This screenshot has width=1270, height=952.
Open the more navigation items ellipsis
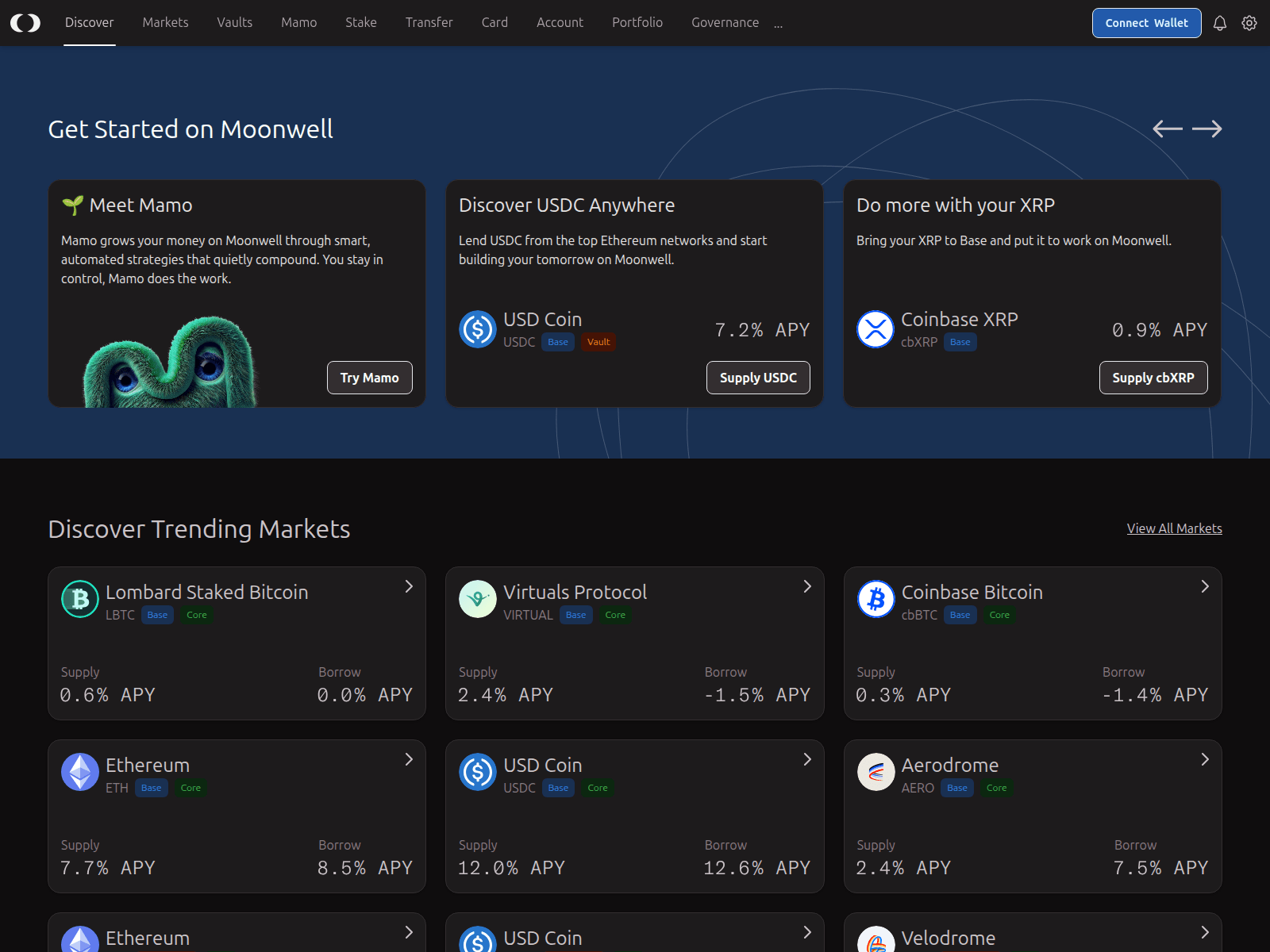coord(778,25)
